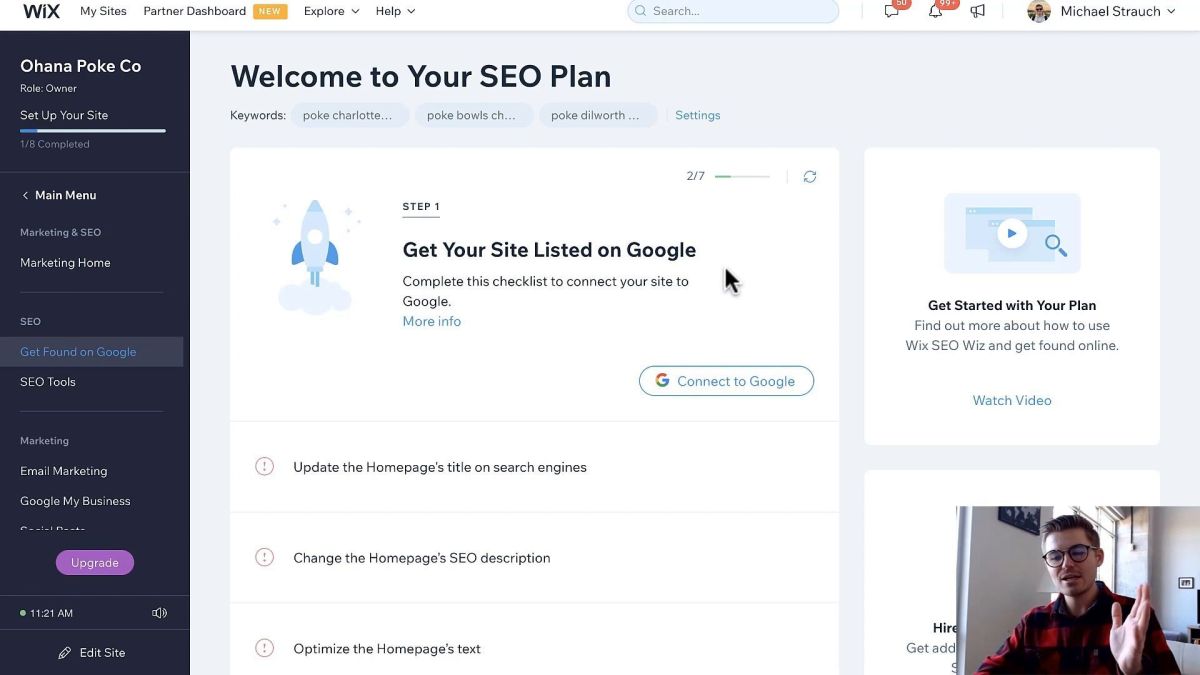Expand the Explore dropdown menu
Image resolution: width=1200 pixels, height=675 pixels.
(x=331, y=11)
